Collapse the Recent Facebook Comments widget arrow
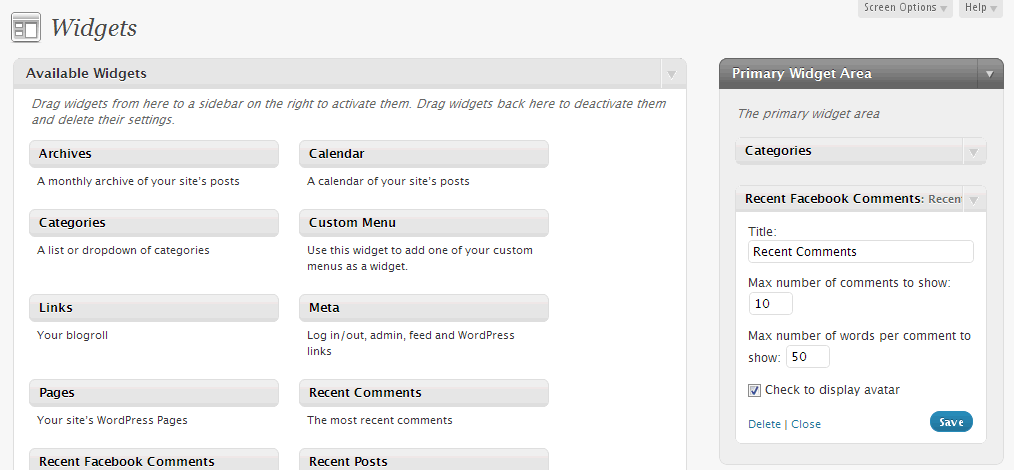The image size is (1014, 470). click(973, 199)
